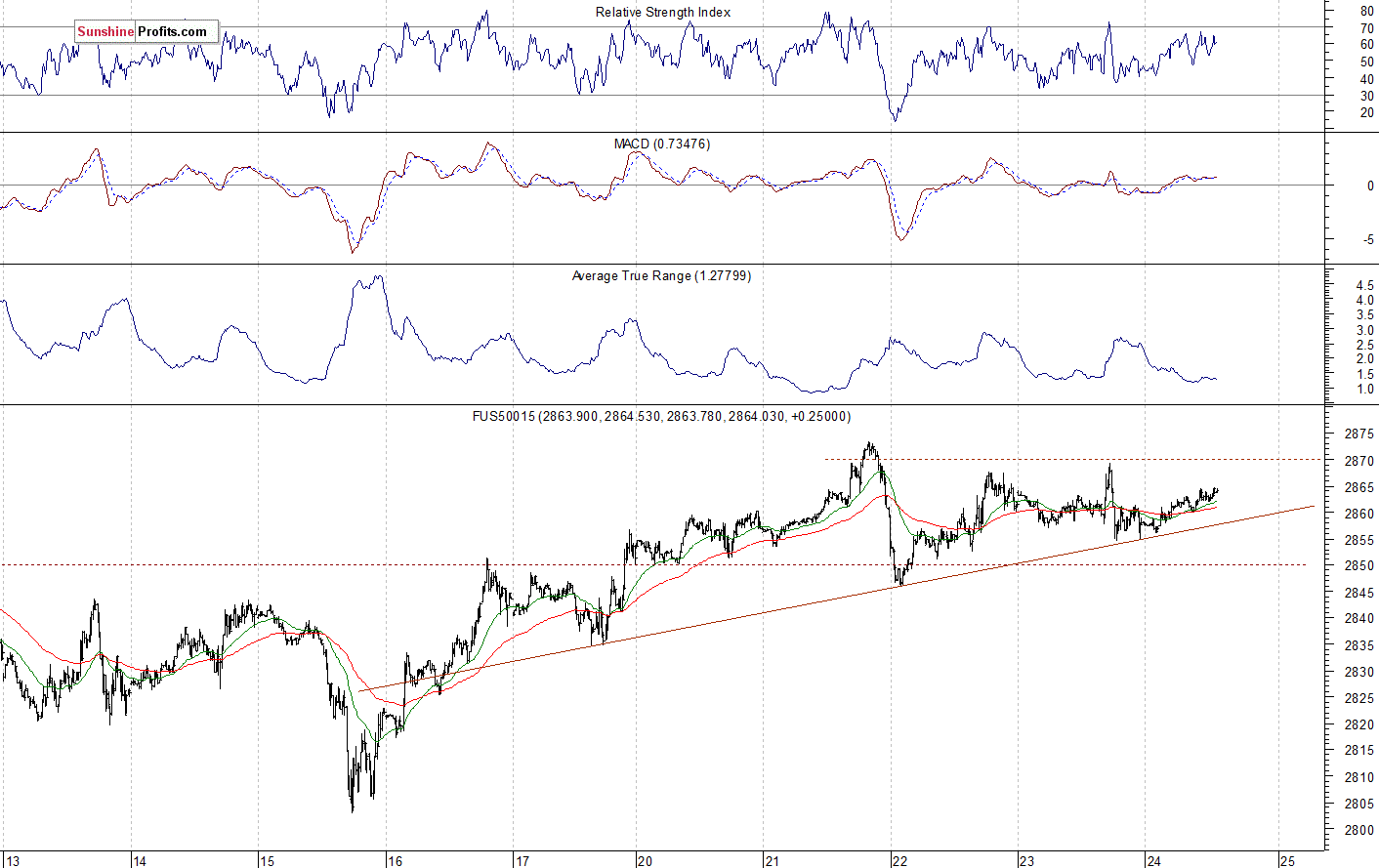The width and height of the screenshot is (1379, 868).
Task: Select date label 23 on the time axis
Action: click(1026, 860)
